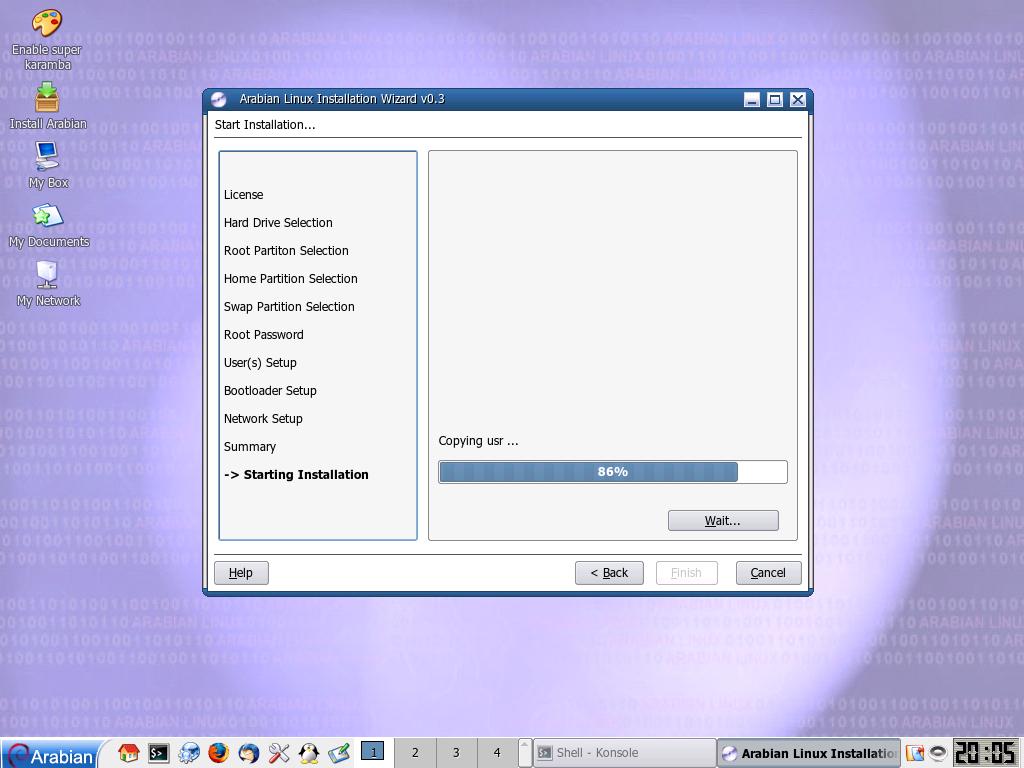Switch to virtual desktop 2
The height and width of the screenshot is (768, 1024).
(x=415, y=752)
